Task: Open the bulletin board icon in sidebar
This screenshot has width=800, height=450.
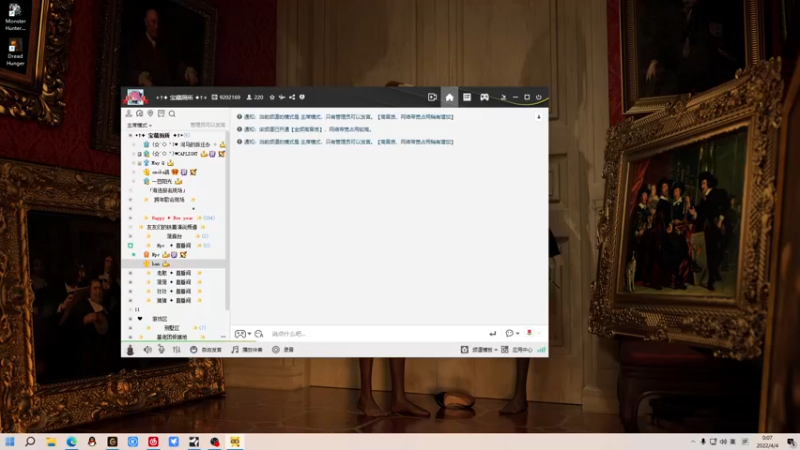Action: pyautogui.click(x=161, y=113)
